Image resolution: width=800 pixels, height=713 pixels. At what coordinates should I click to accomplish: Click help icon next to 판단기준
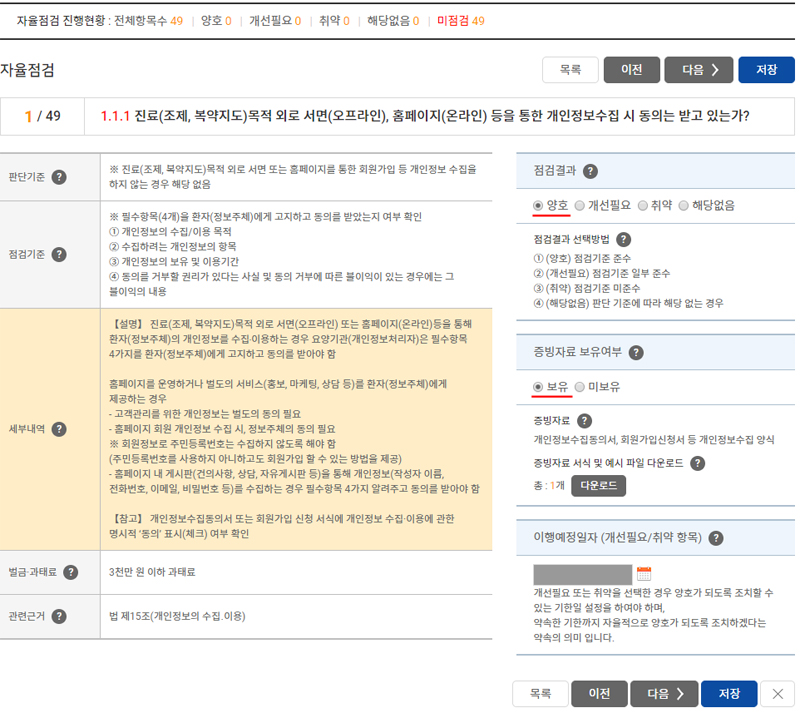pyautogui.click(x=59, y=177)
